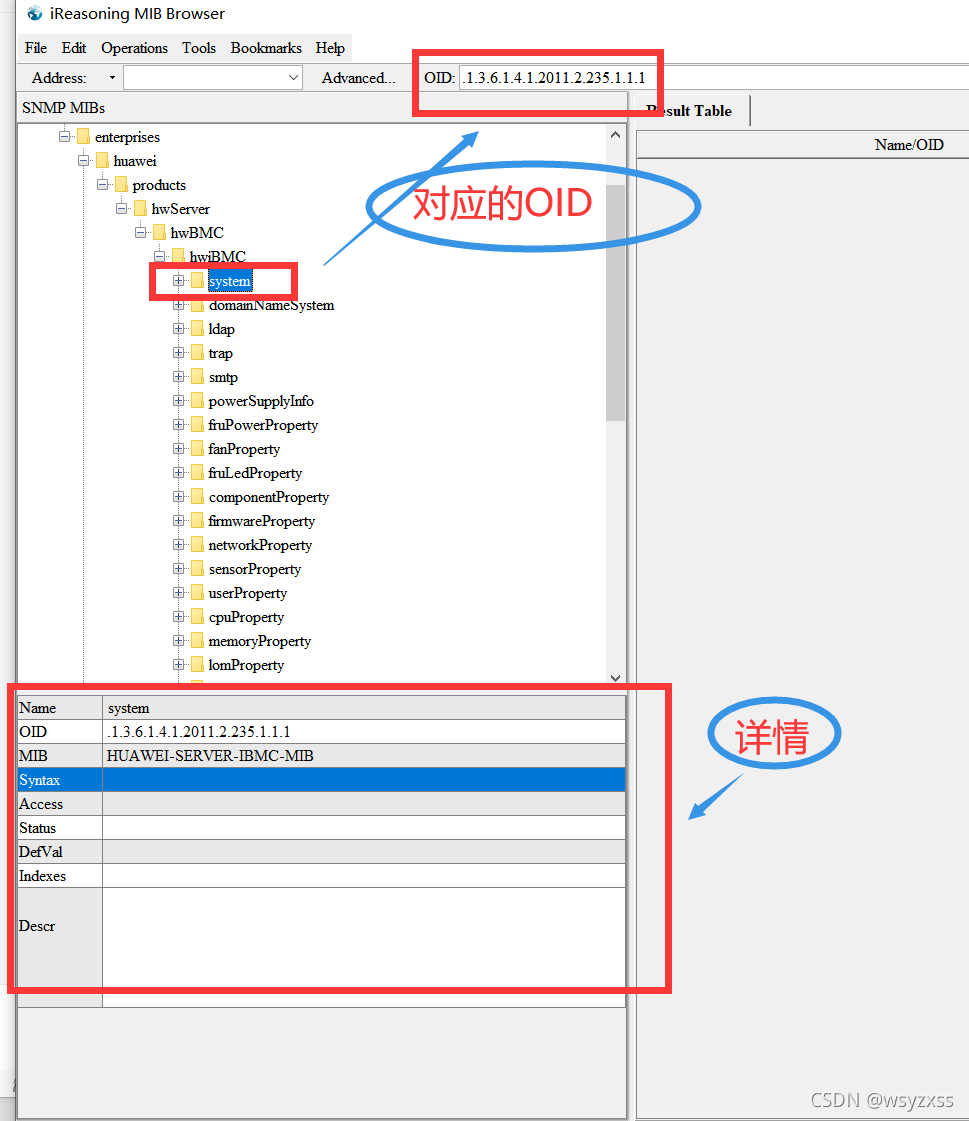Expand the ldap tree node
Viewport: 969px width, 1121px height.
(x=179, y=328)
